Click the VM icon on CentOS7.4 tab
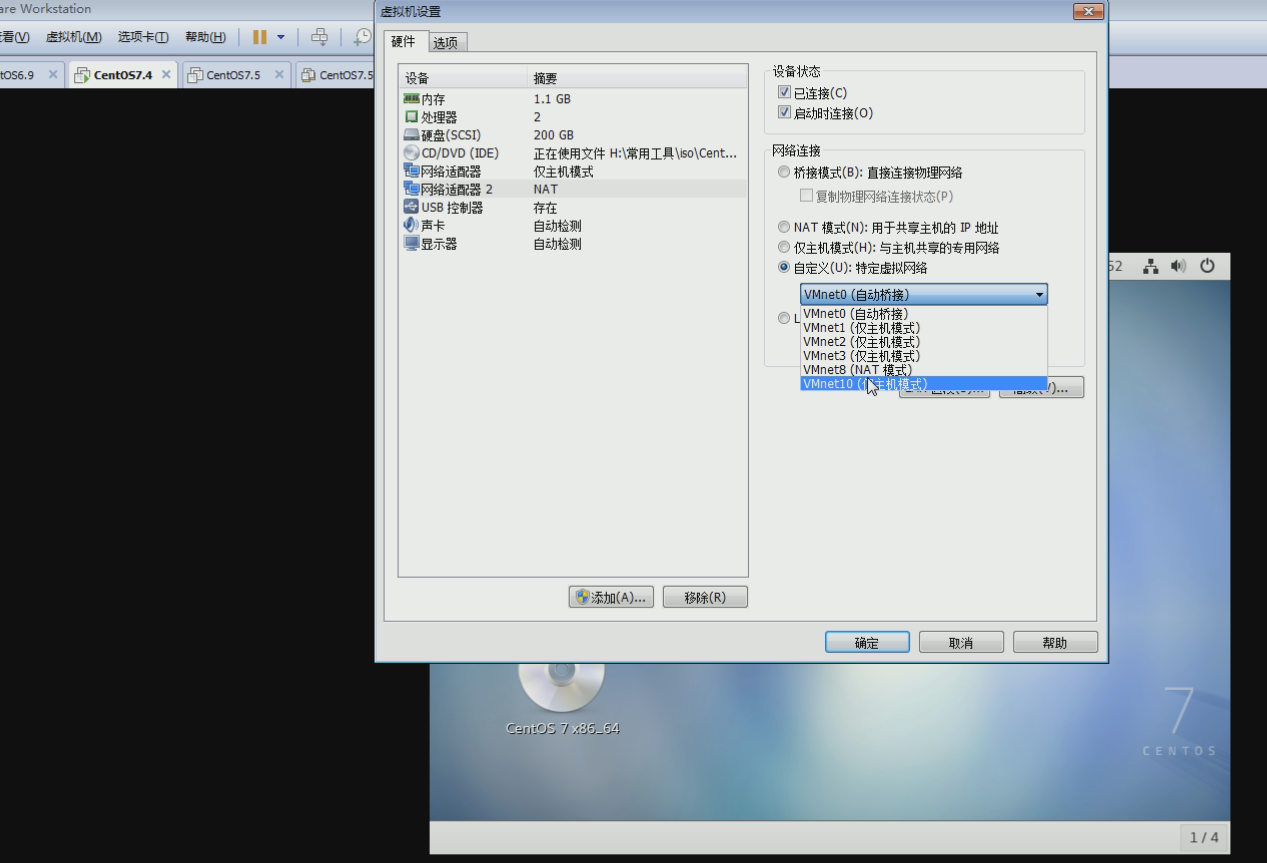Screen dimensions: 1267x863 click(82, 75)
